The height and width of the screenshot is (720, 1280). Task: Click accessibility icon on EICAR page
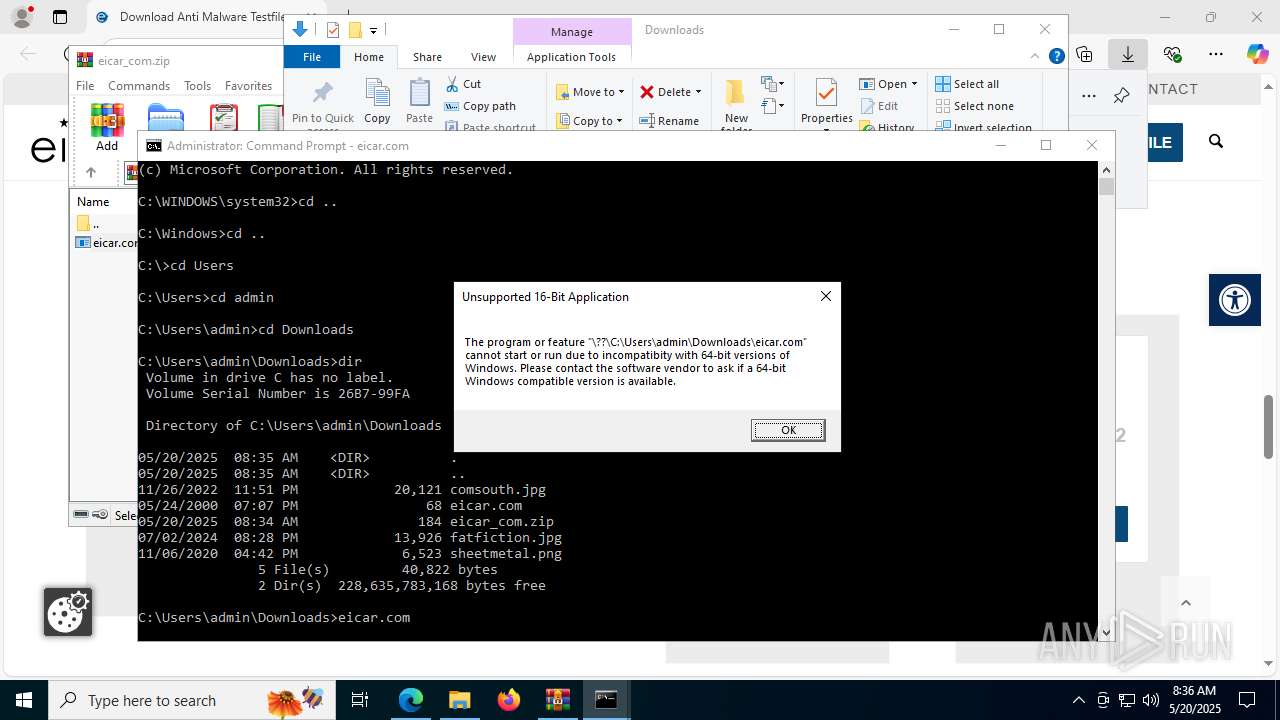(1235, 300)
